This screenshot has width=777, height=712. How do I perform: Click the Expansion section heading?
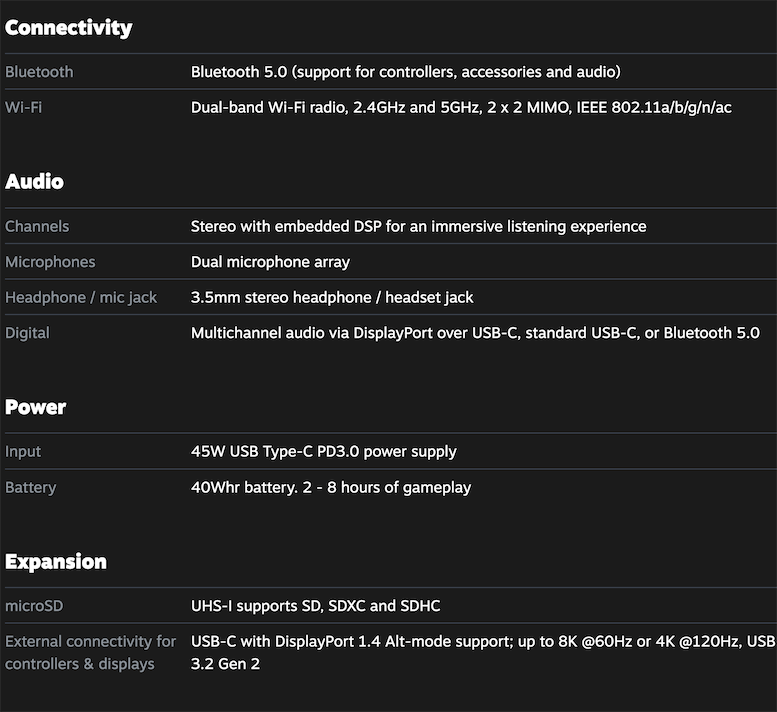(56, 562)
